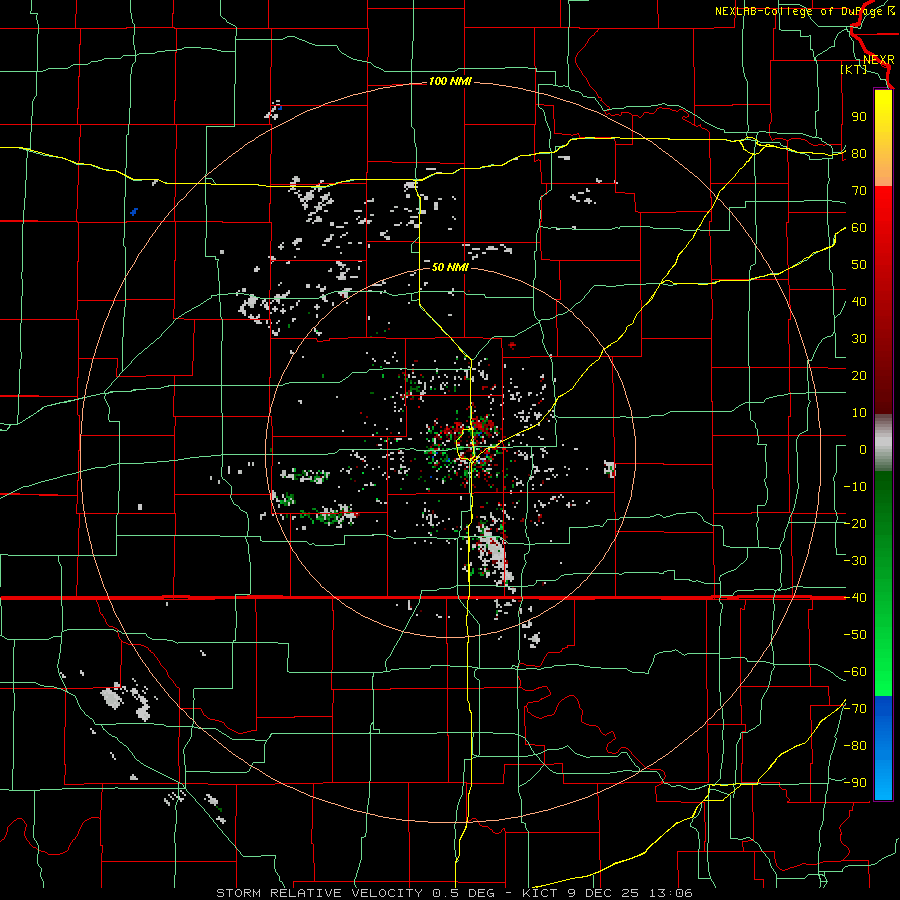This screenshot has width=900, height=900.
Task: Click the 50 value on velocity scale
Action: (x=859, y=265)
